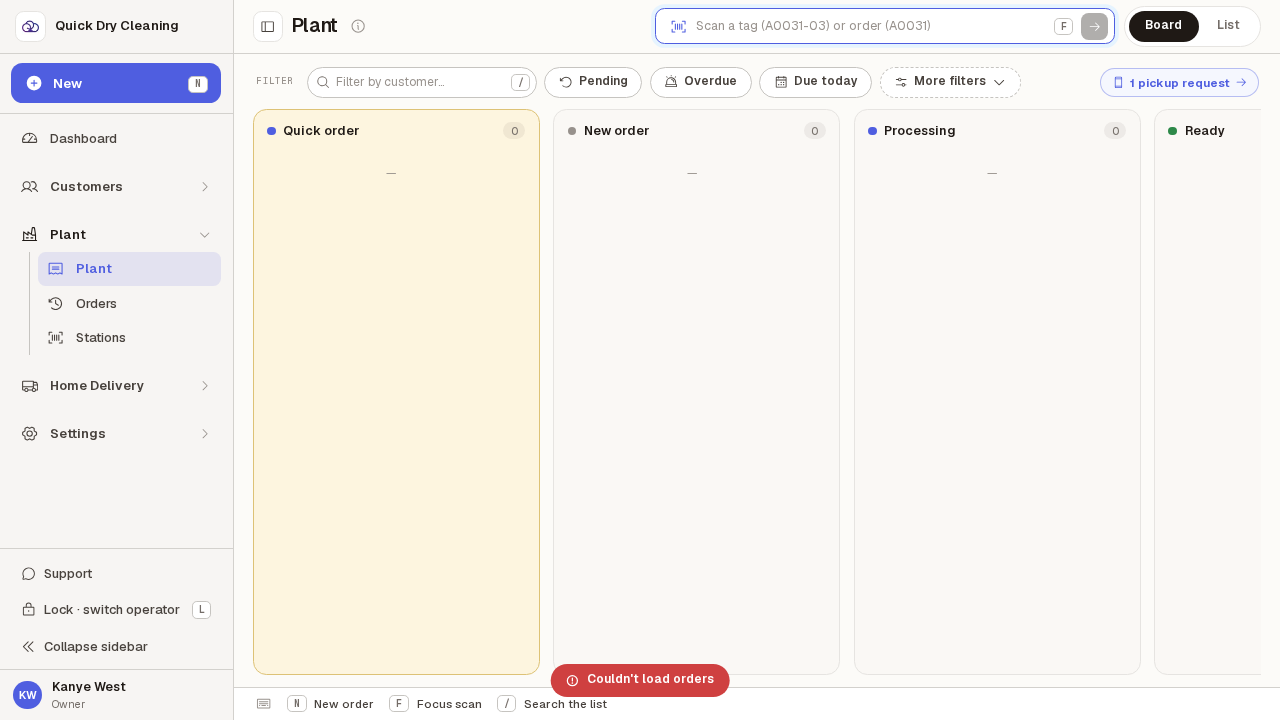The height and width of the screenshot is (720, 1280).
Task: Open the Dashboard page
Action: coord(116,138)
